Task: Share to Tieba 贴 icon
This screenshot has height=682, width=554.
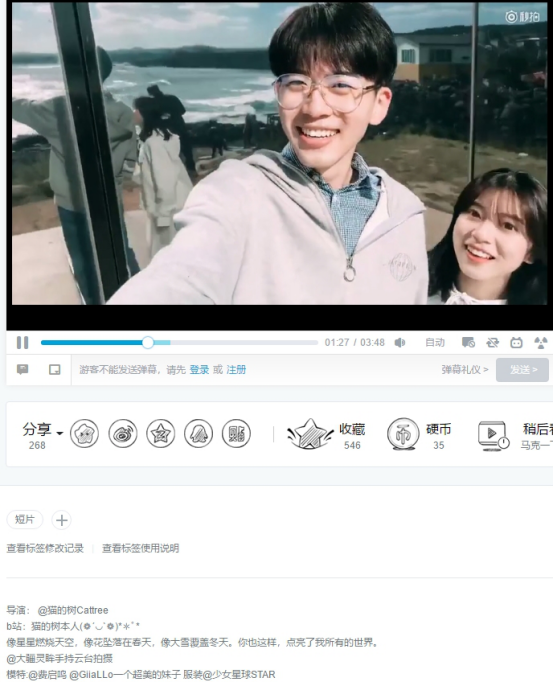Action: [236, 433]
